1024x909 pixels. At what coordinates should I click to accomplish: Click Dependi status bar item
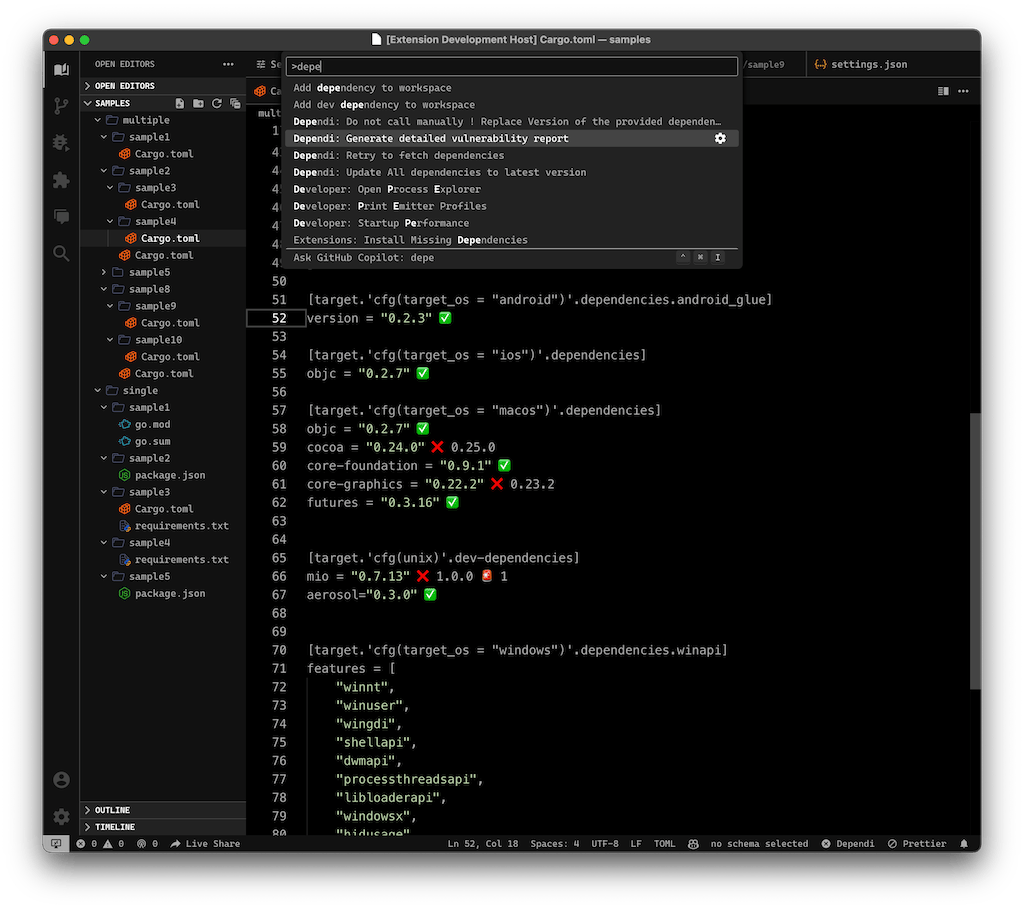tap(848, 844)
